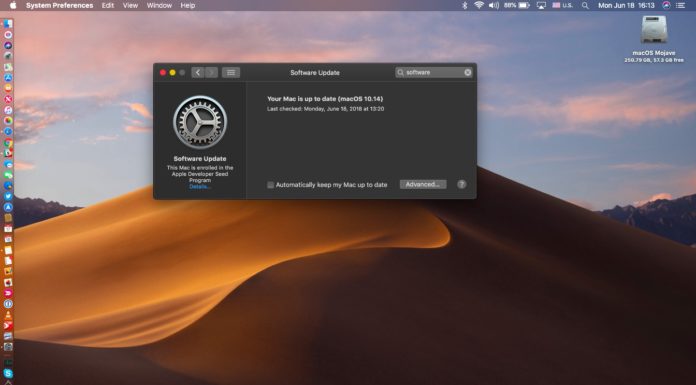
Task: Click the macOS Mojave disk label
Action: pyautogui.click(x=654, y=53)
